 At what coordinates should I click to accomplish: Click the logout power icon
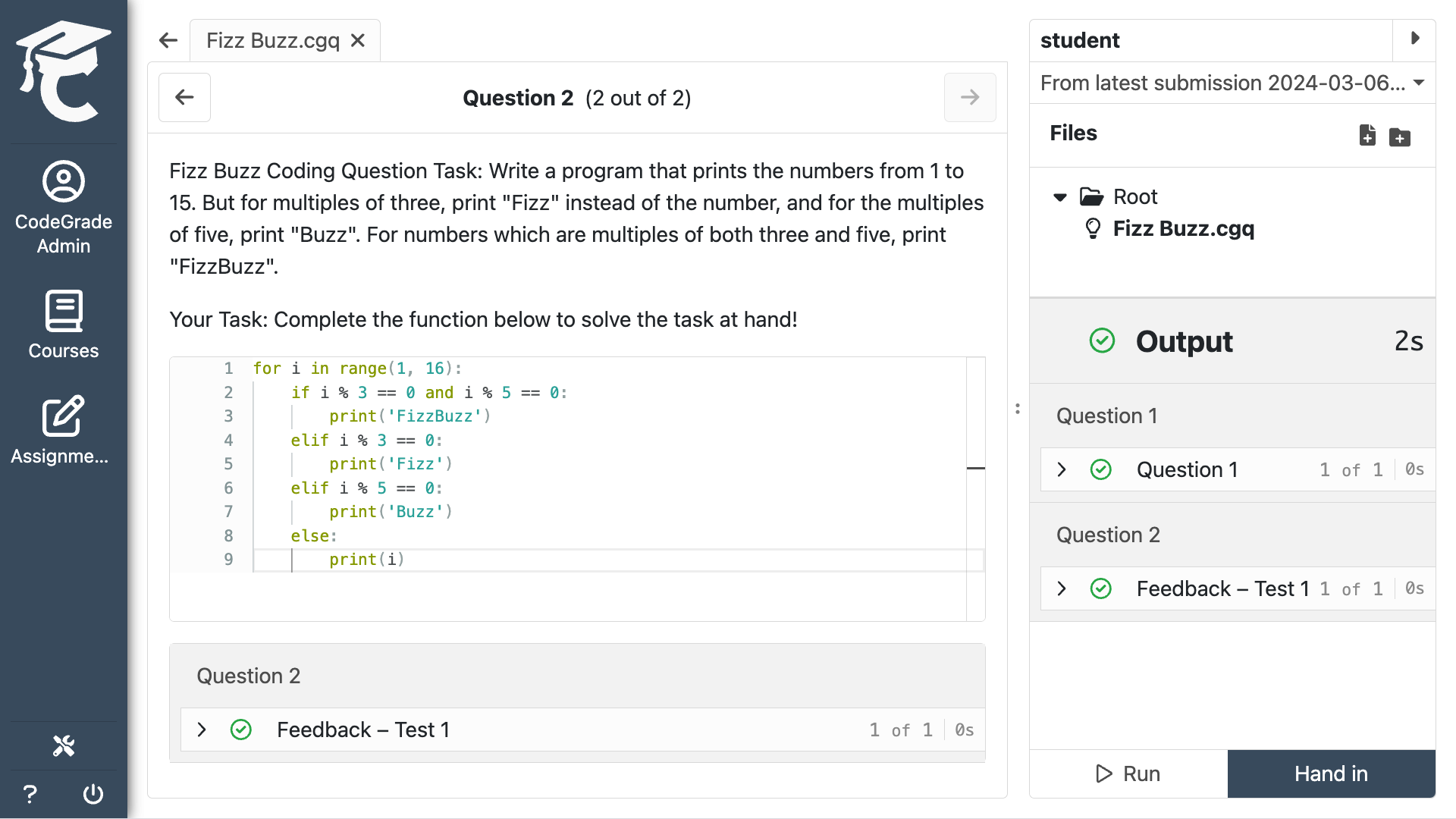point(93,794)
